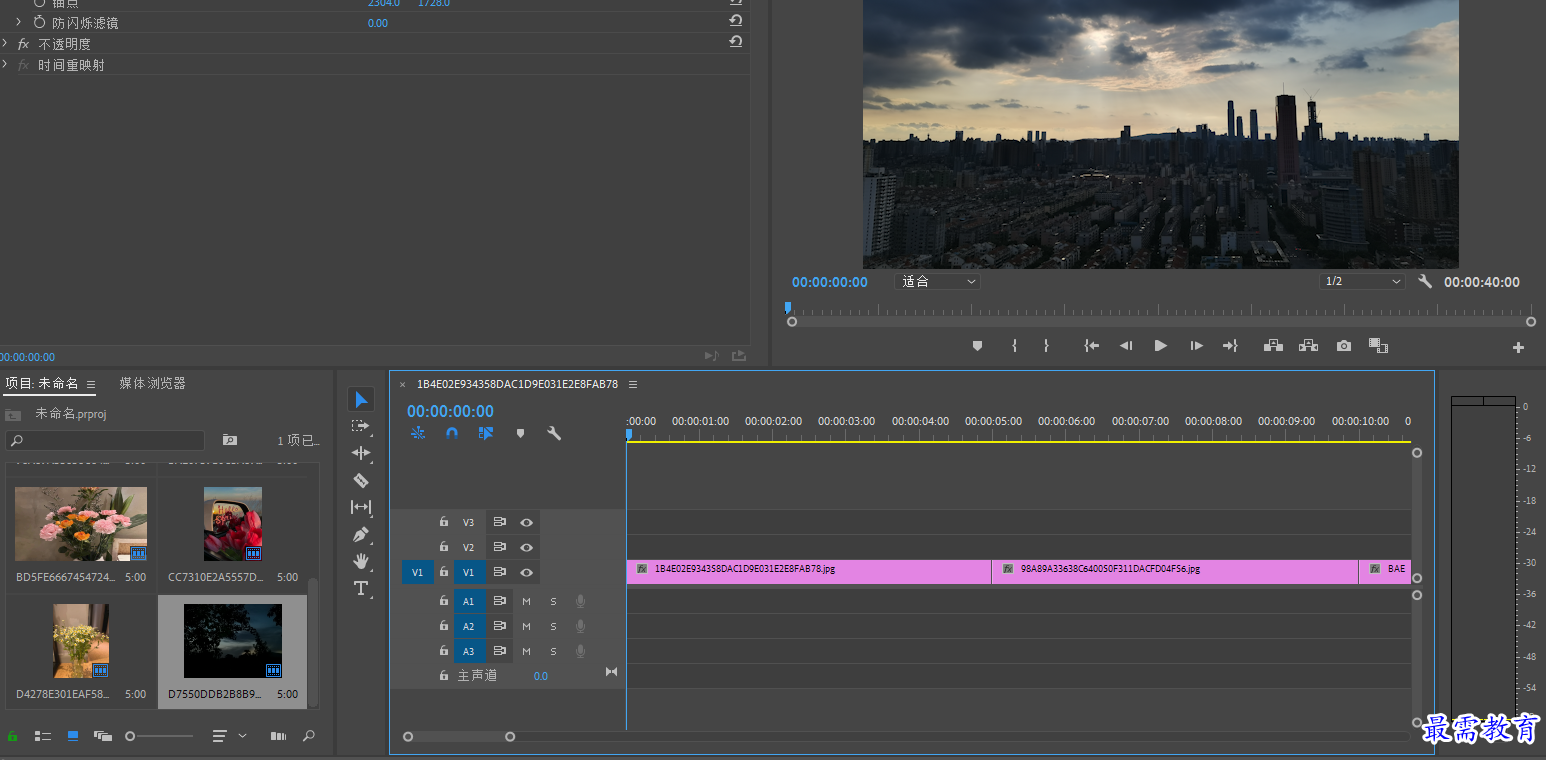The image size is (1546, 760).
Task: Hide track V3 with eye icon
Action: click(526, 522)
